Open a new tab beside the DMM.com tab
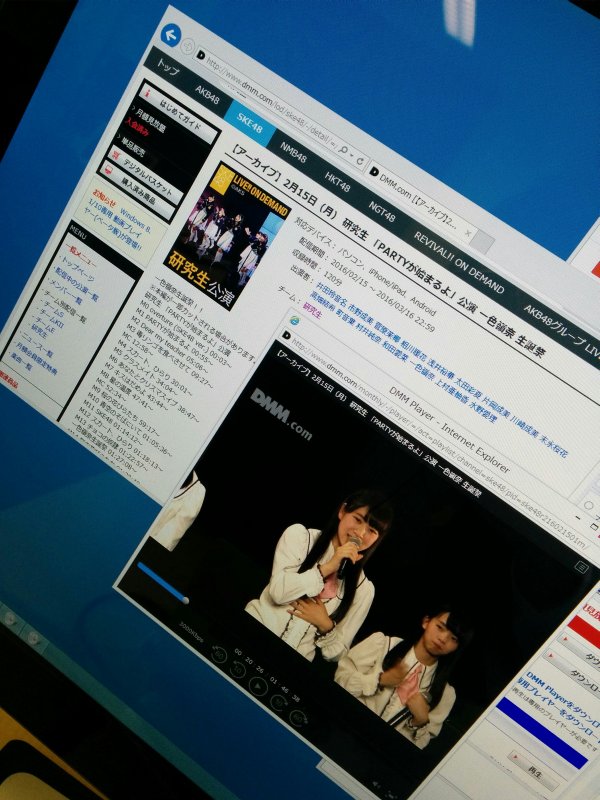This screenshot has height=800, width=600. (x=482, y=242)
